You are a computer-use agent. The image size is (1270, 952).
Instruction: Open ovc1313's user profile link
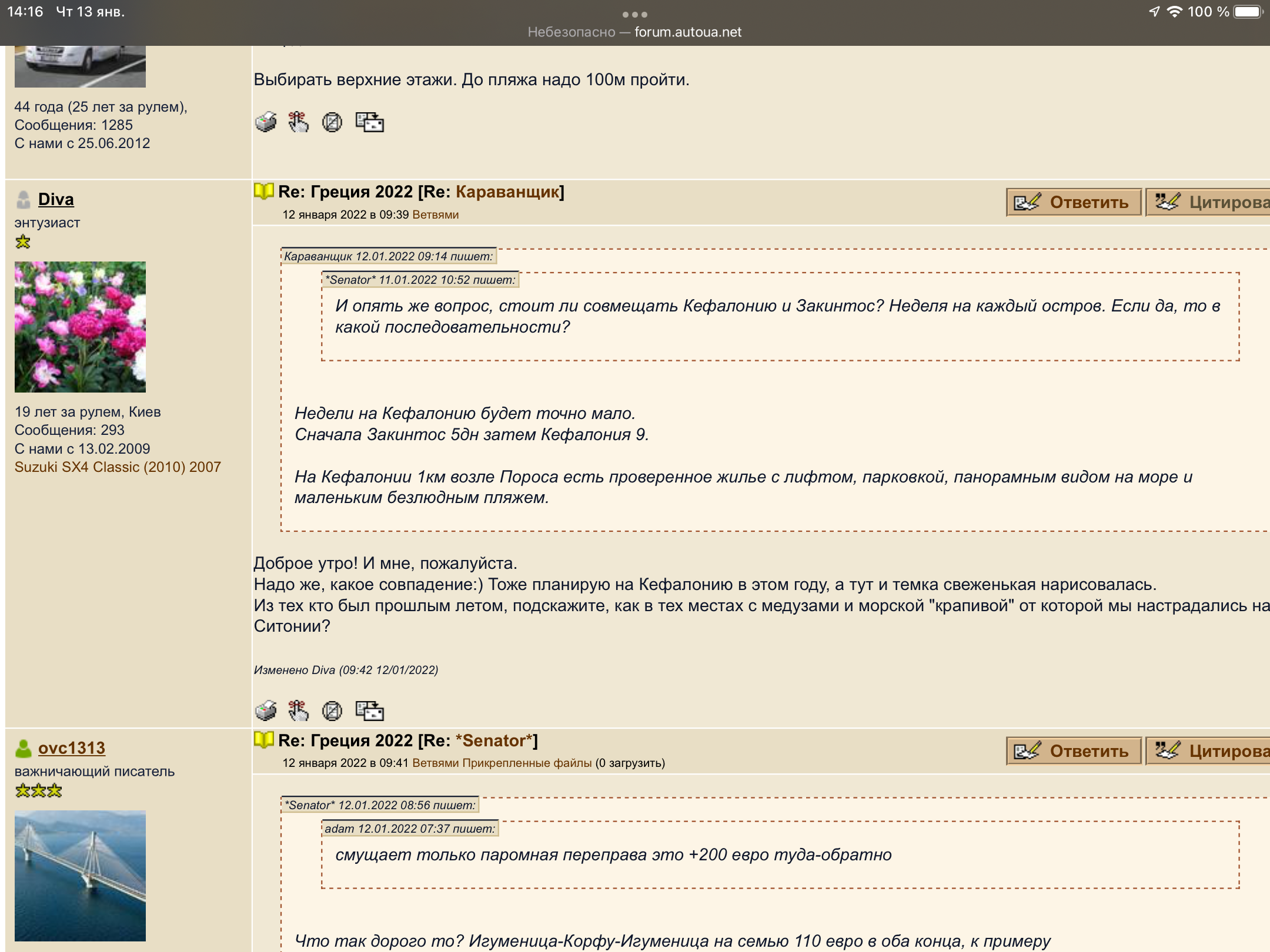coord(71,748)
